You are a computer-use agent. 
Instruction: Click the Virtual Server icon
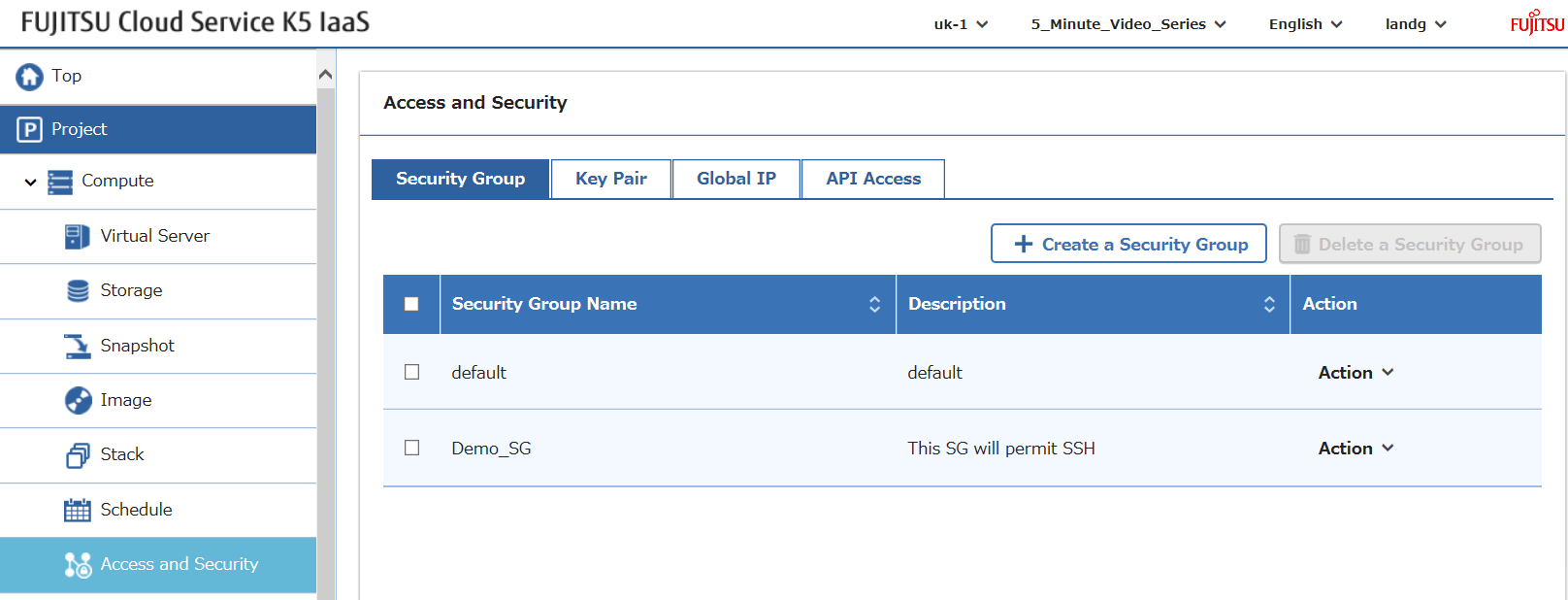tap(78, 236)
